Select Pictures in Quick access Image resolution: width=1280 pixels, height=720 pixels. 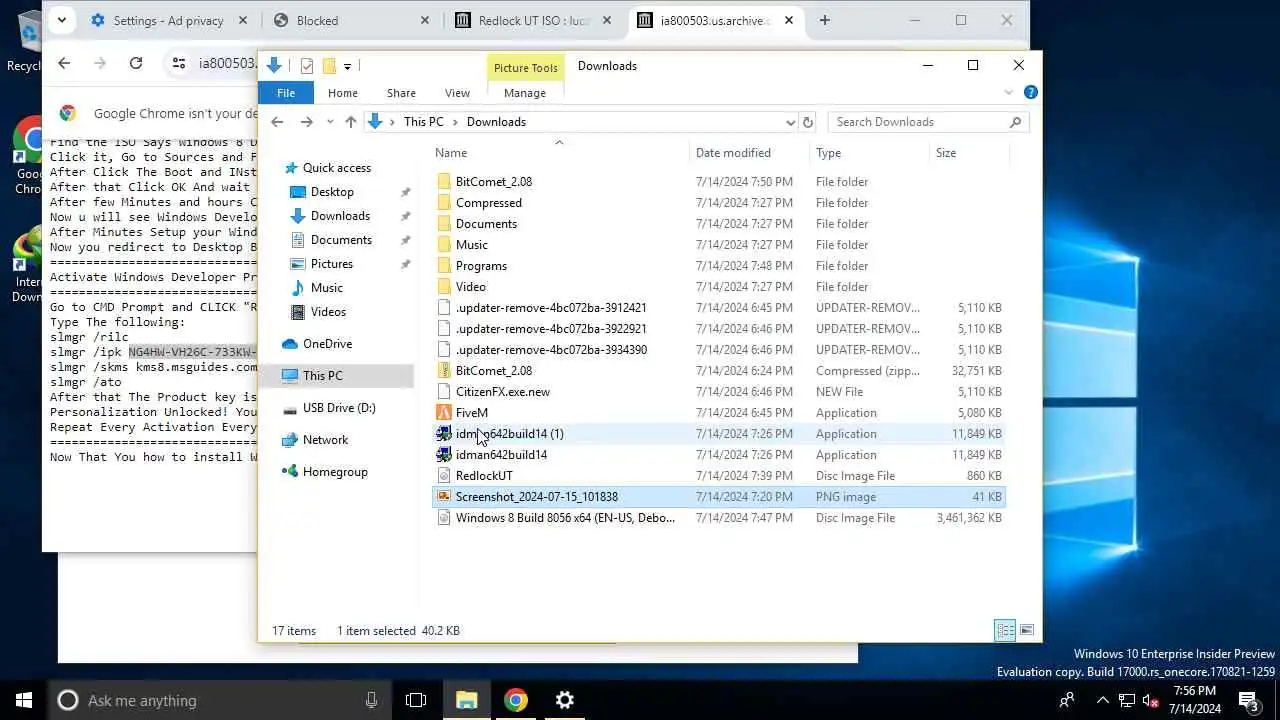tap(331, 264)
